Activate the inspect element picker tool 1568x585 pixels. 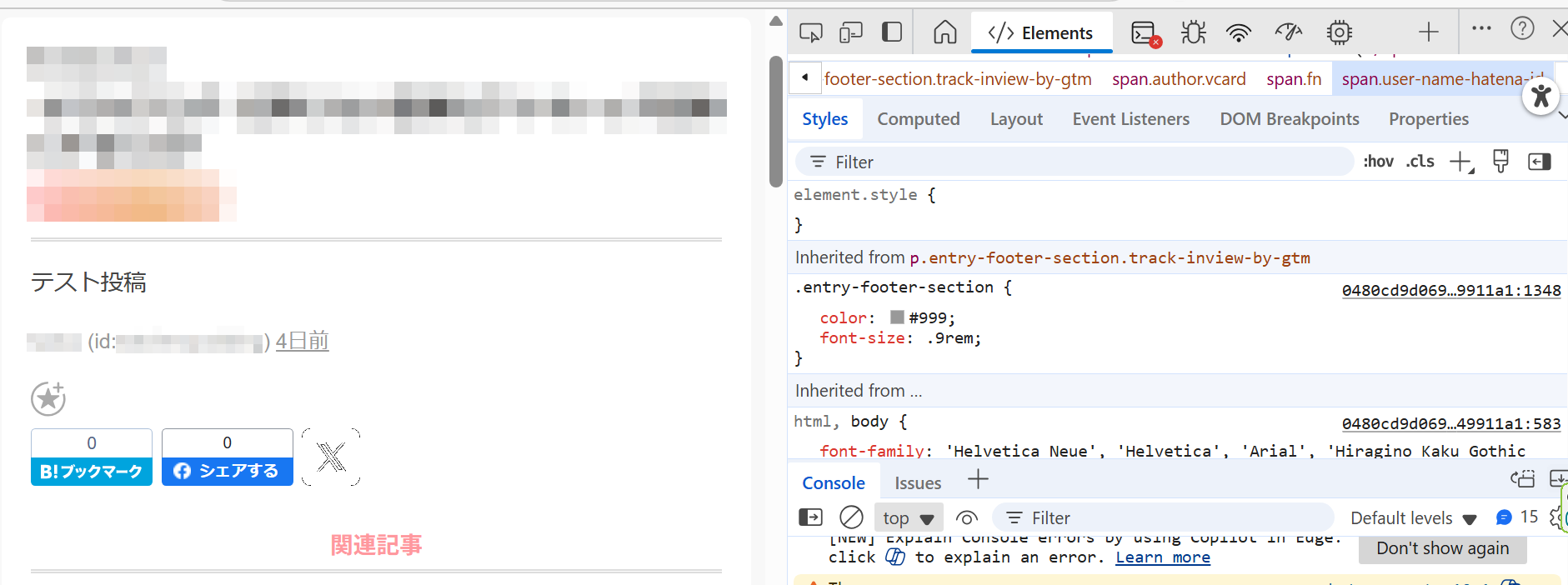pyautogui.click(x=810, y=32)
